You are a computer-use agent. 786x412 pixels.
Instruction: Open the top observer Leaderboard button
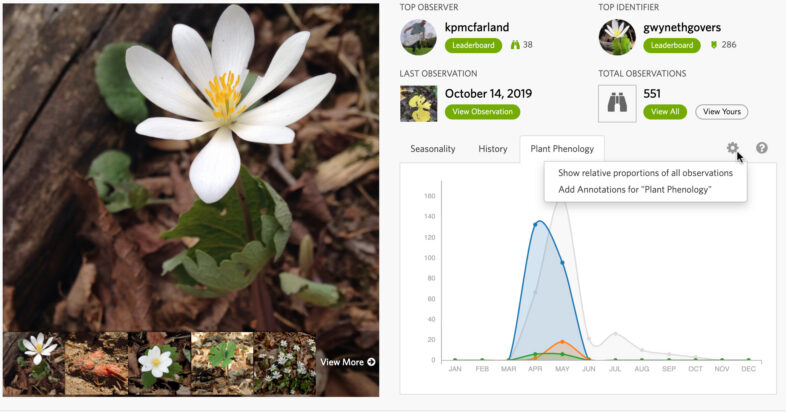(x=474, y=45)
